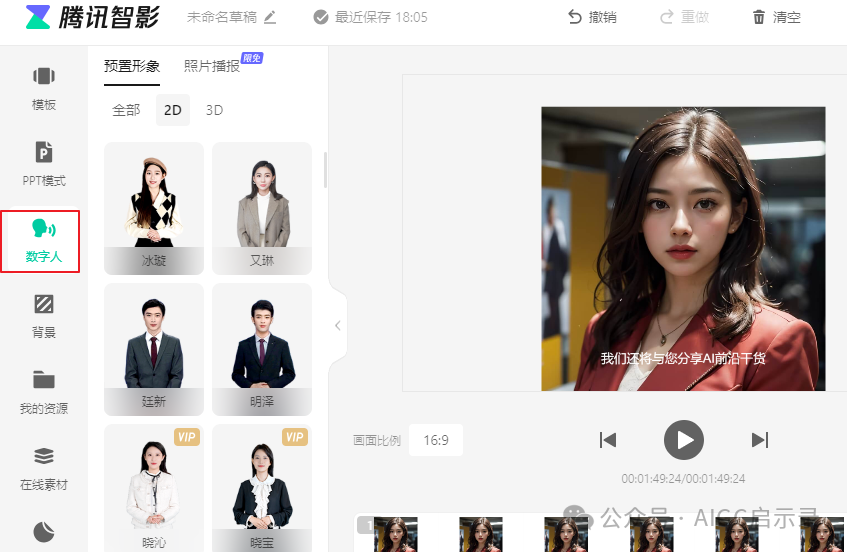Select the 2D filter
The height and width of the screenshot is (552, 847).
[x=173, y=110]
